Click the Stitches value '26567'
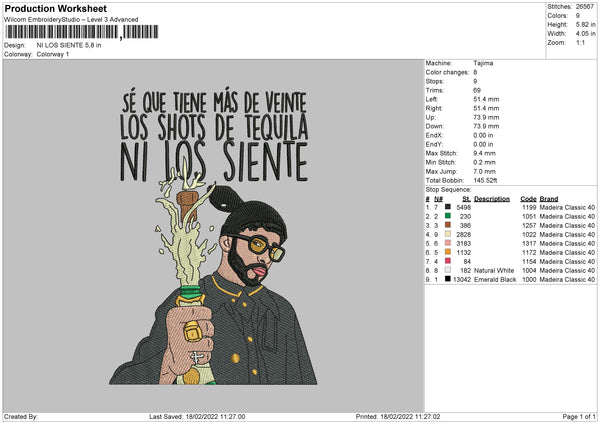This screenshot has height=424, width=600. coord(585,7)
